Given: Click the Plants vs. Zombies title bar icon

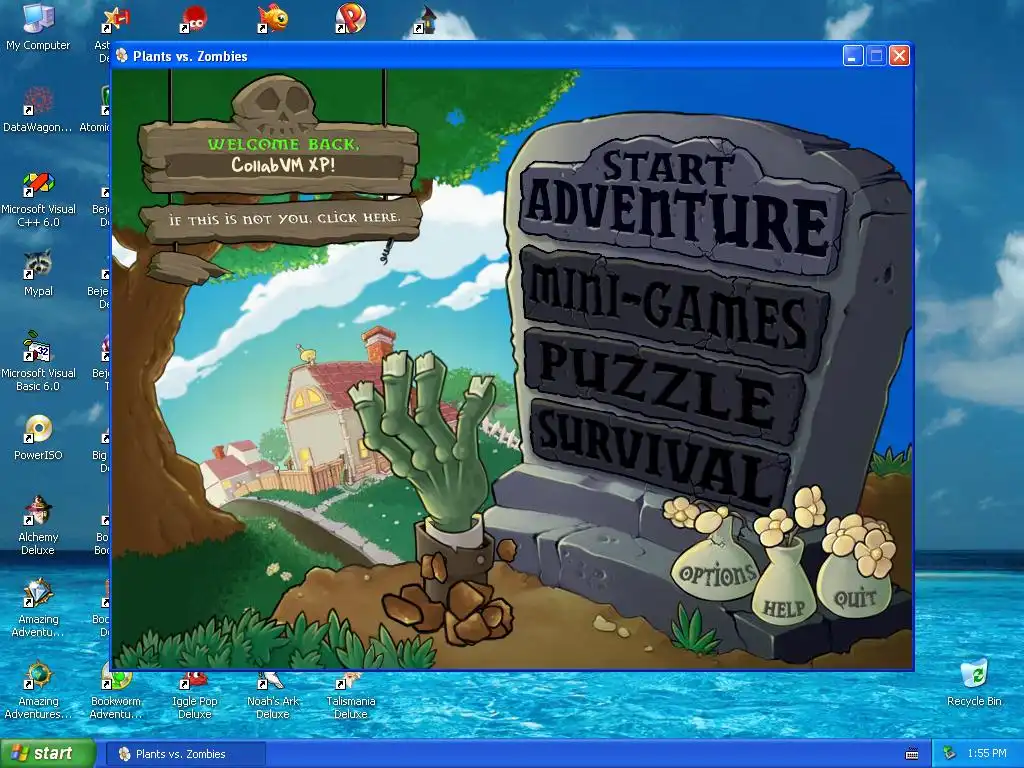Looking at the screenshot, I should [122, 56].
